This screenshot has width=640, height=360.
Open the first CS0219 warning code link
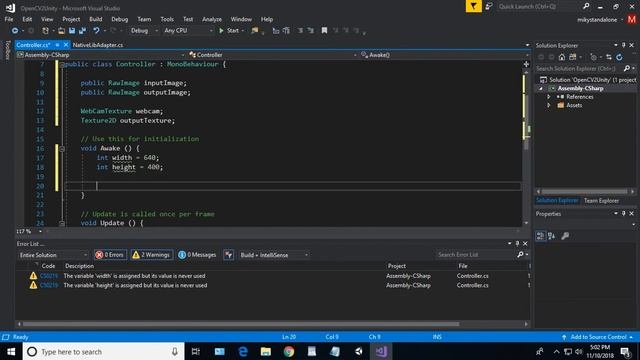49,276
